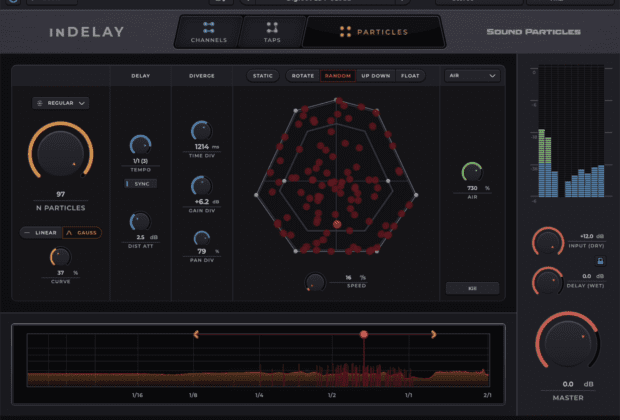The height and width of the screenshot is (420, 620).
Task: Toggle the Sync button
Action: click(x=140, y=184)
